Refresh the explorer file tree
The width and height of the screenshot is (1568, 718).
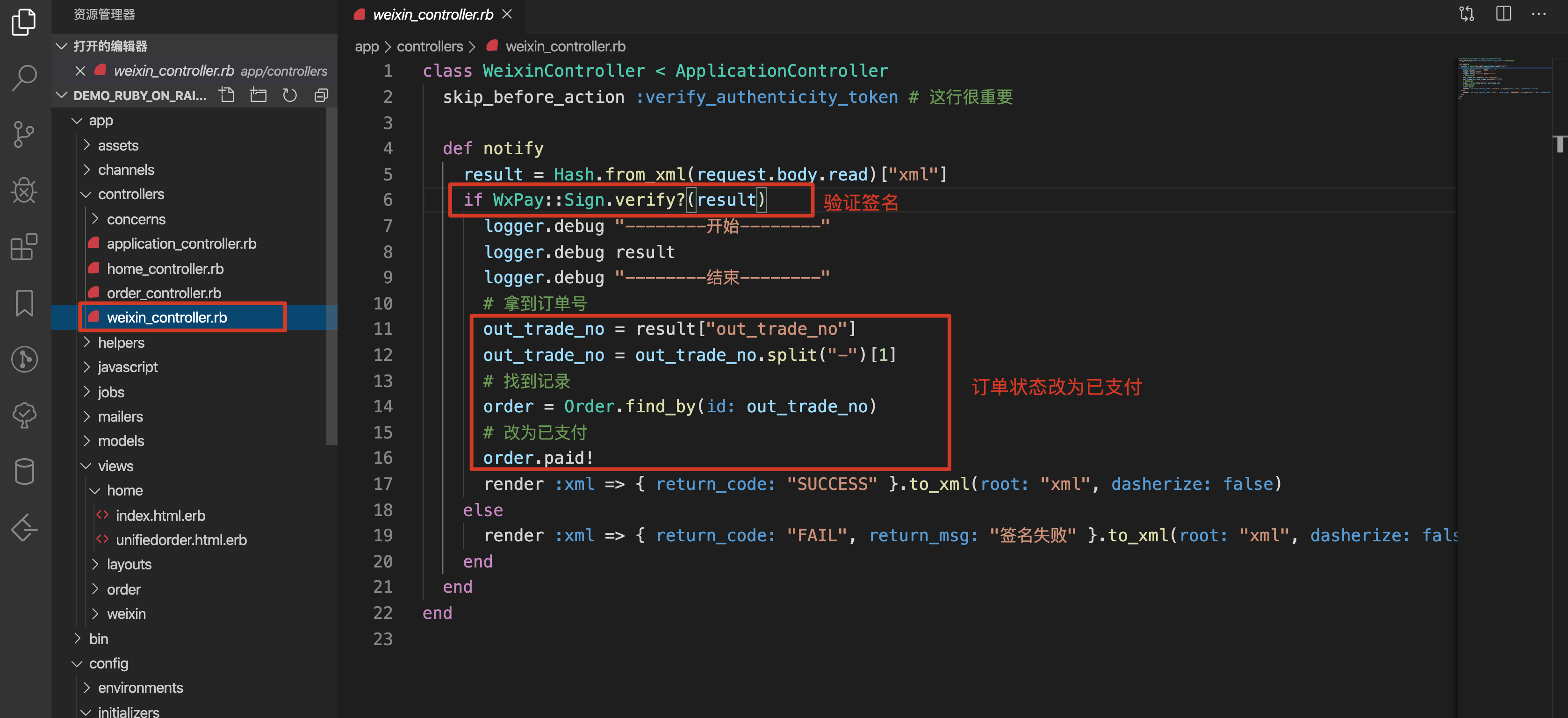click(x=290, y=95)
